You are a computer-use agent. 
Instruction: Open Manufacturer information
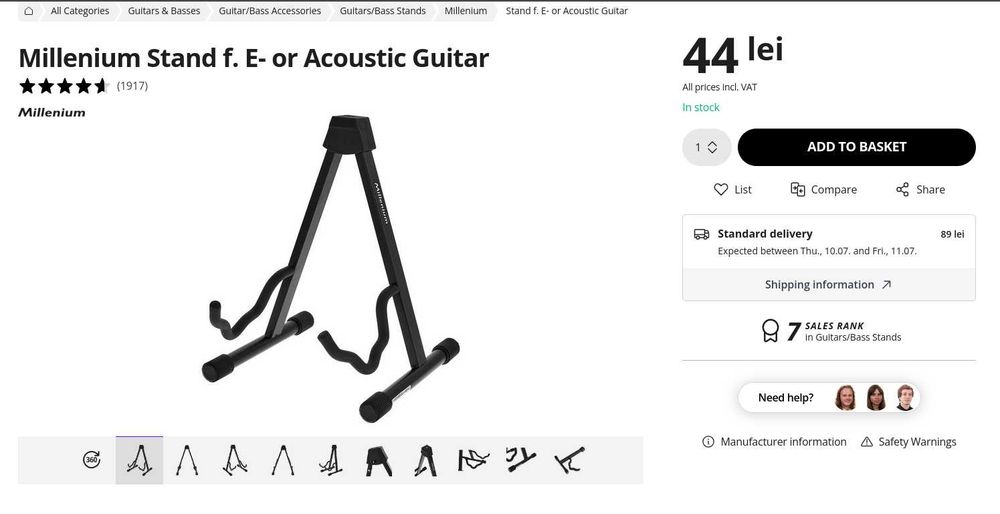click(x=774, y=442)
